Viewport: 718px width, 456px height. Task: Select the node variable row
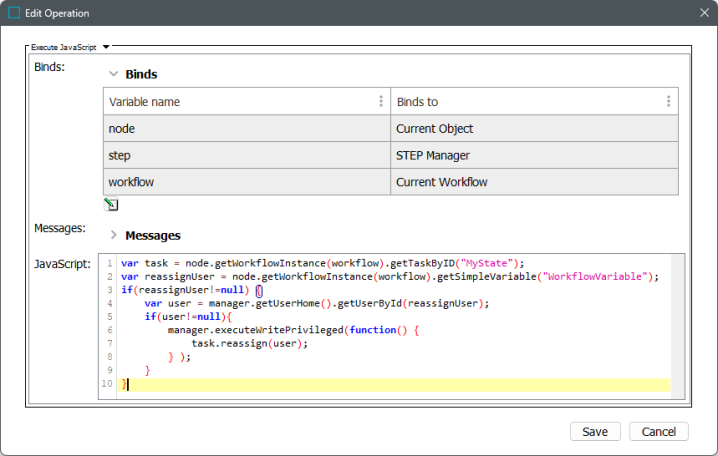pos(246,129)
